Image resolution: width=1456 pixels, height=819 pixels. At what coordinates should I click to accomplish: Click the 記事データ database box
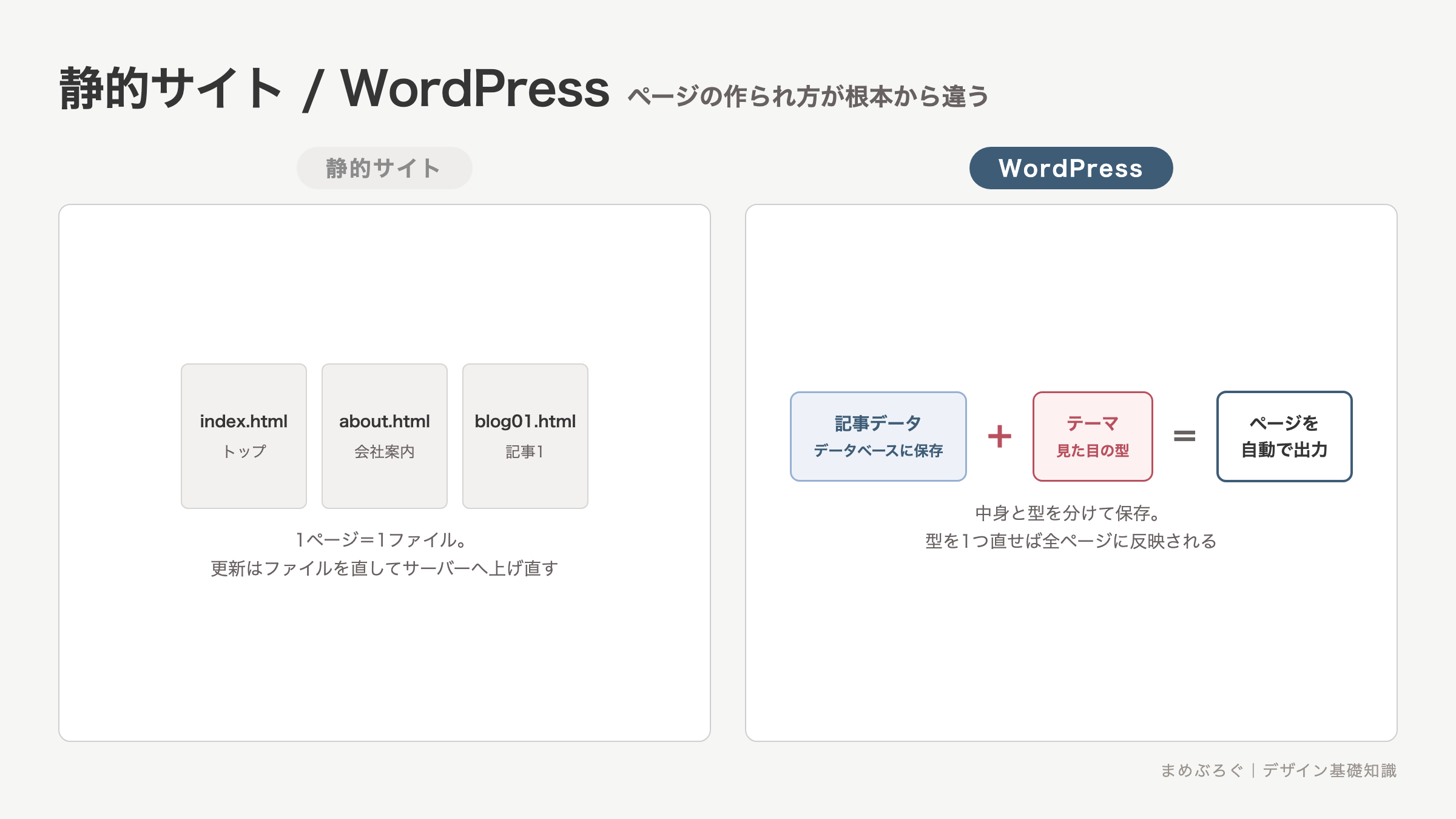pyautogui.click(x=878, y=436)
